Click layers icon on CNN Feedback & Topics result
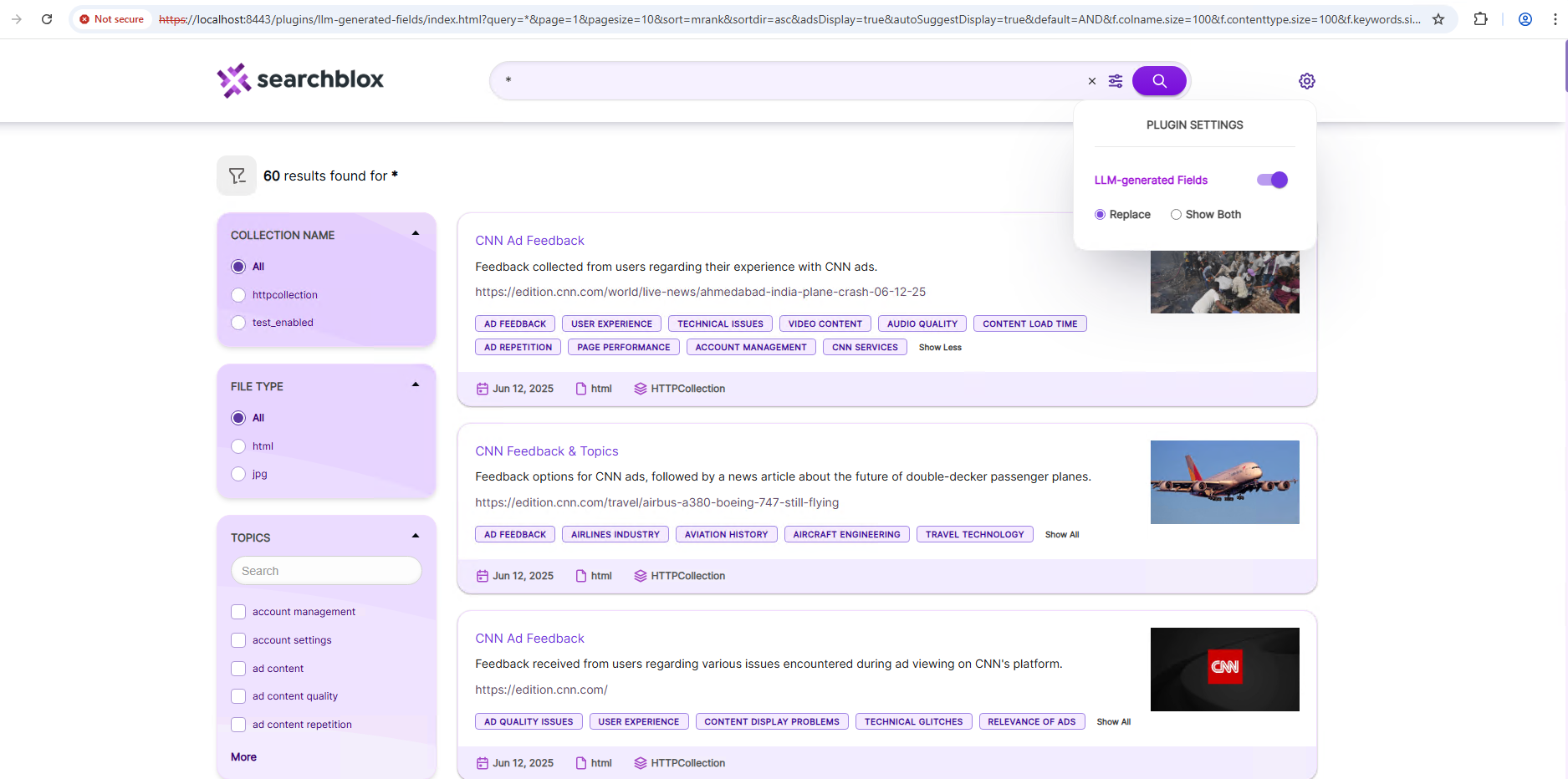This screenshot has height=779, width=1568. [641, 576]
